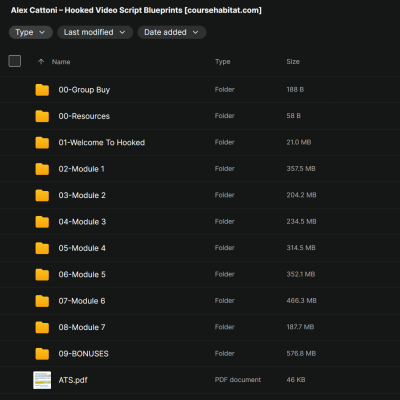Click the 188 B size value
The image size is (400, 400).
point(295,89)
